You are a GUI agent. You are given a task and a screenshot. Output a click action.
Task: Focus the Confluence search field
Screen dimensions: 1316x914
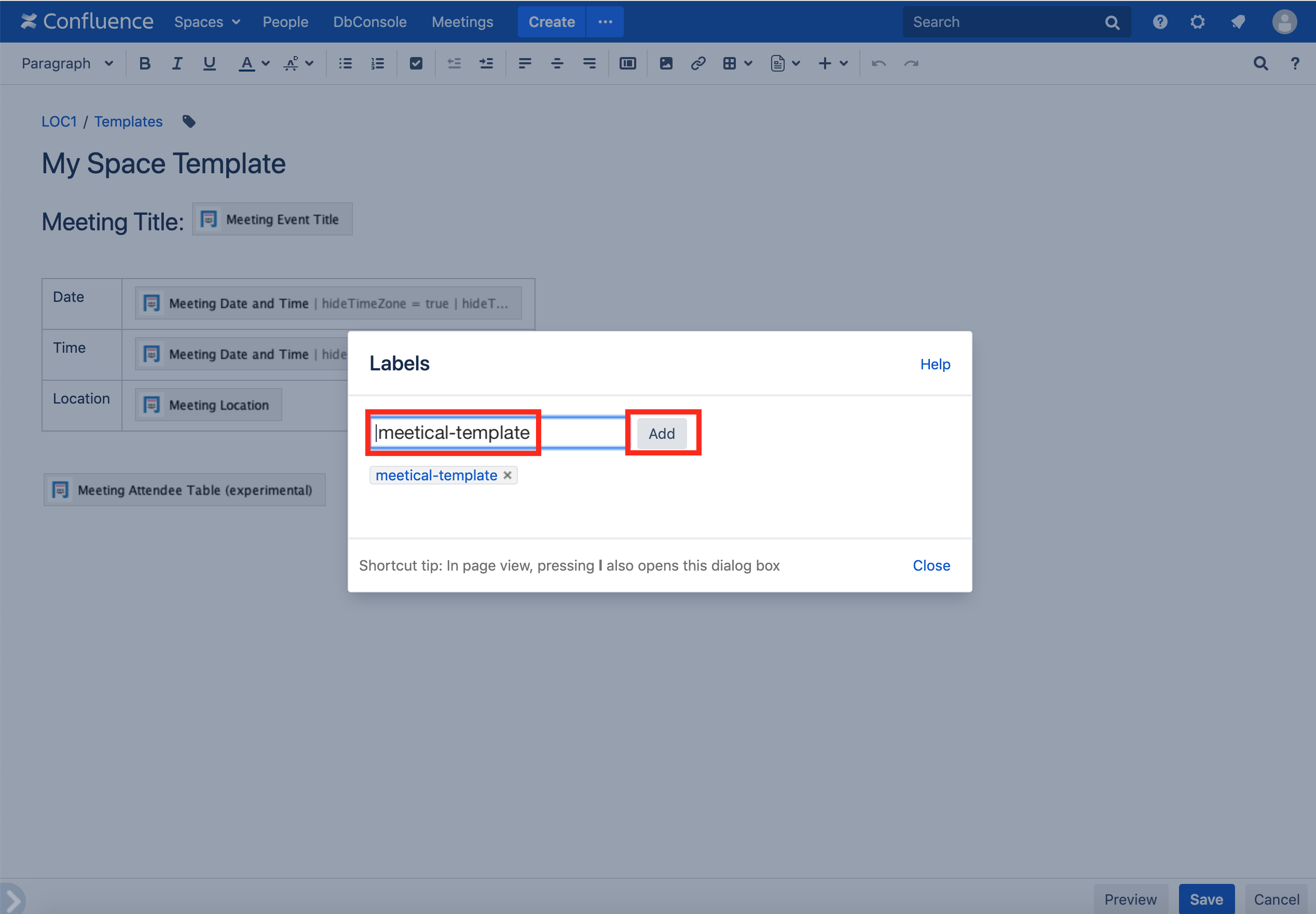pos(1017,22)
